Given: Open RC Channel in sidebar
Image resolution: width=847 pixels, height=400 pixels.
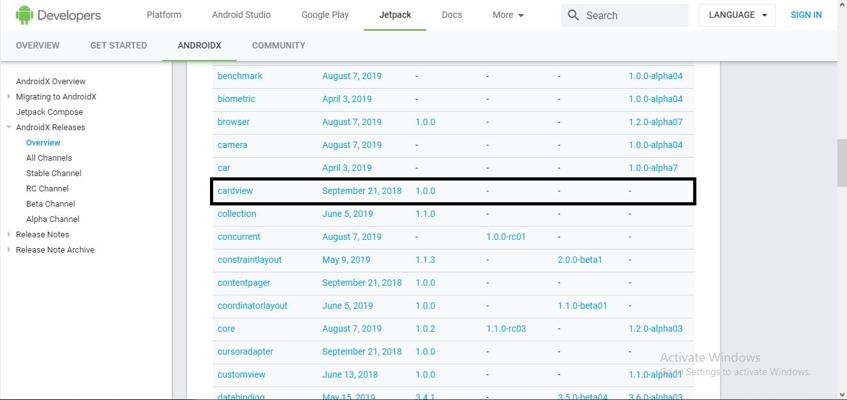Looking at the screenshot, I should coord(47,189).
